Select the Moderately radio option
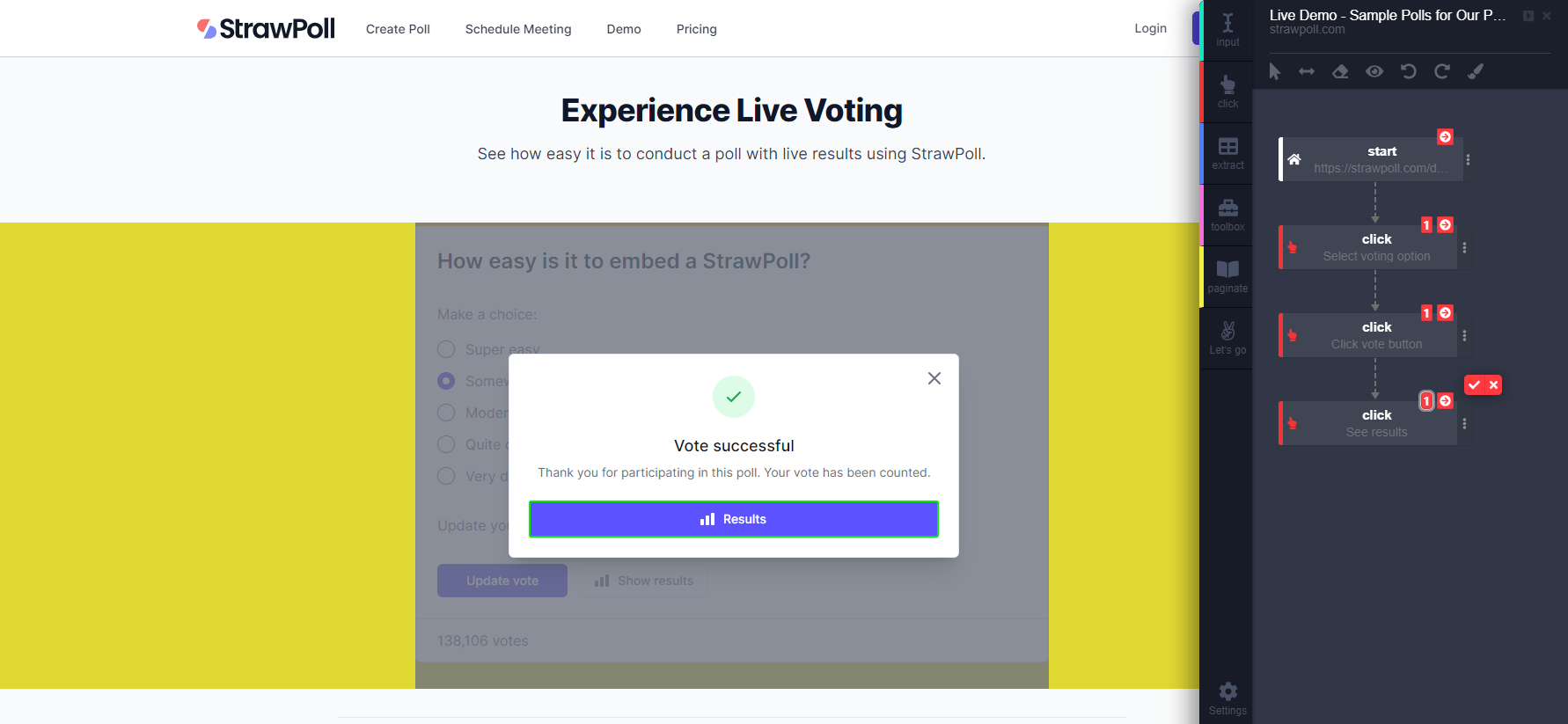Image resolution: width=1568 pixels, height=724 pixels. 446,413
